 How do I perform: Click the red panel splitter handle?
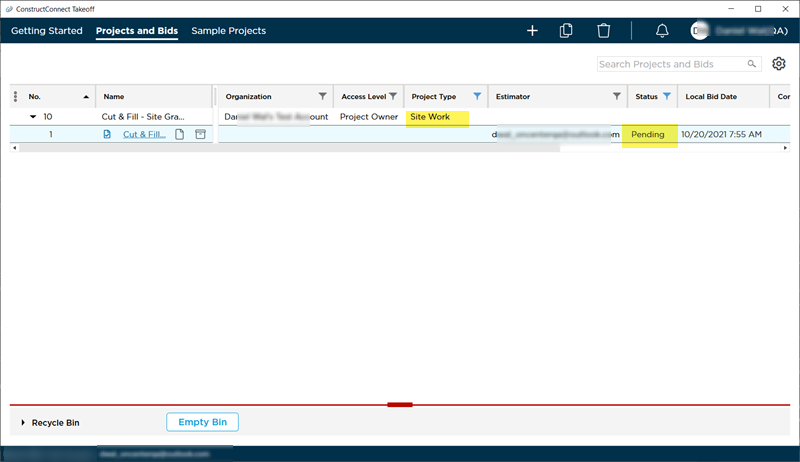pos(400,405)
